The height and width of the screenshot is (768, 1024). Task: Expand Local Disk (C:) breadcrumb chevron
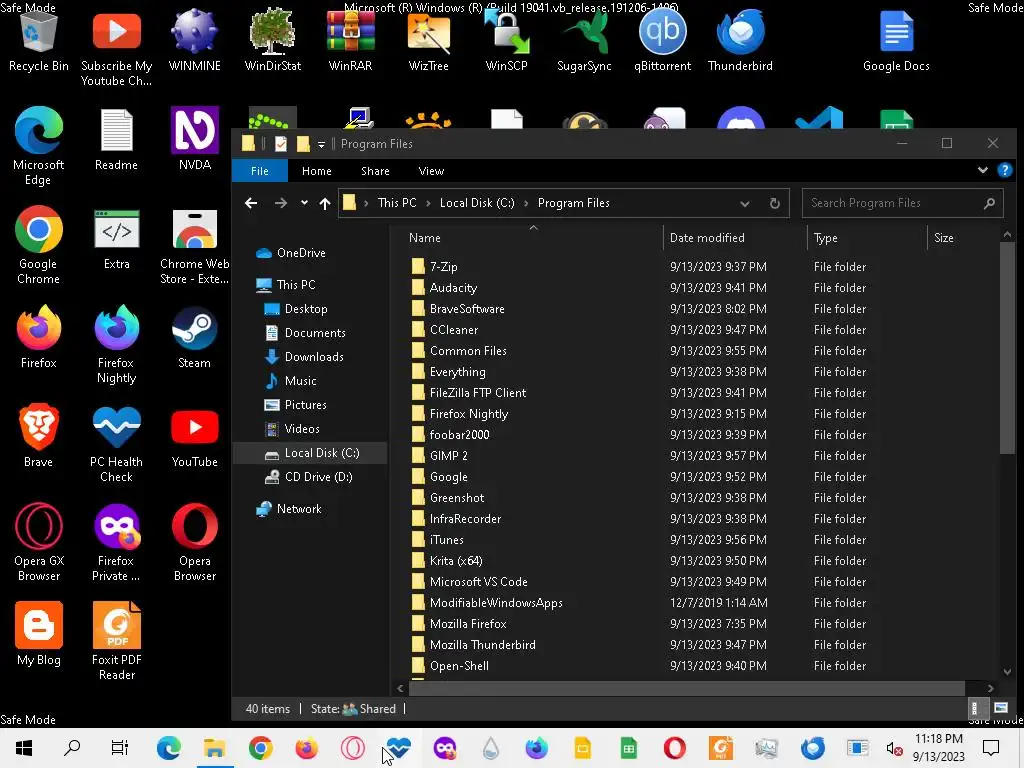[526, 203]
